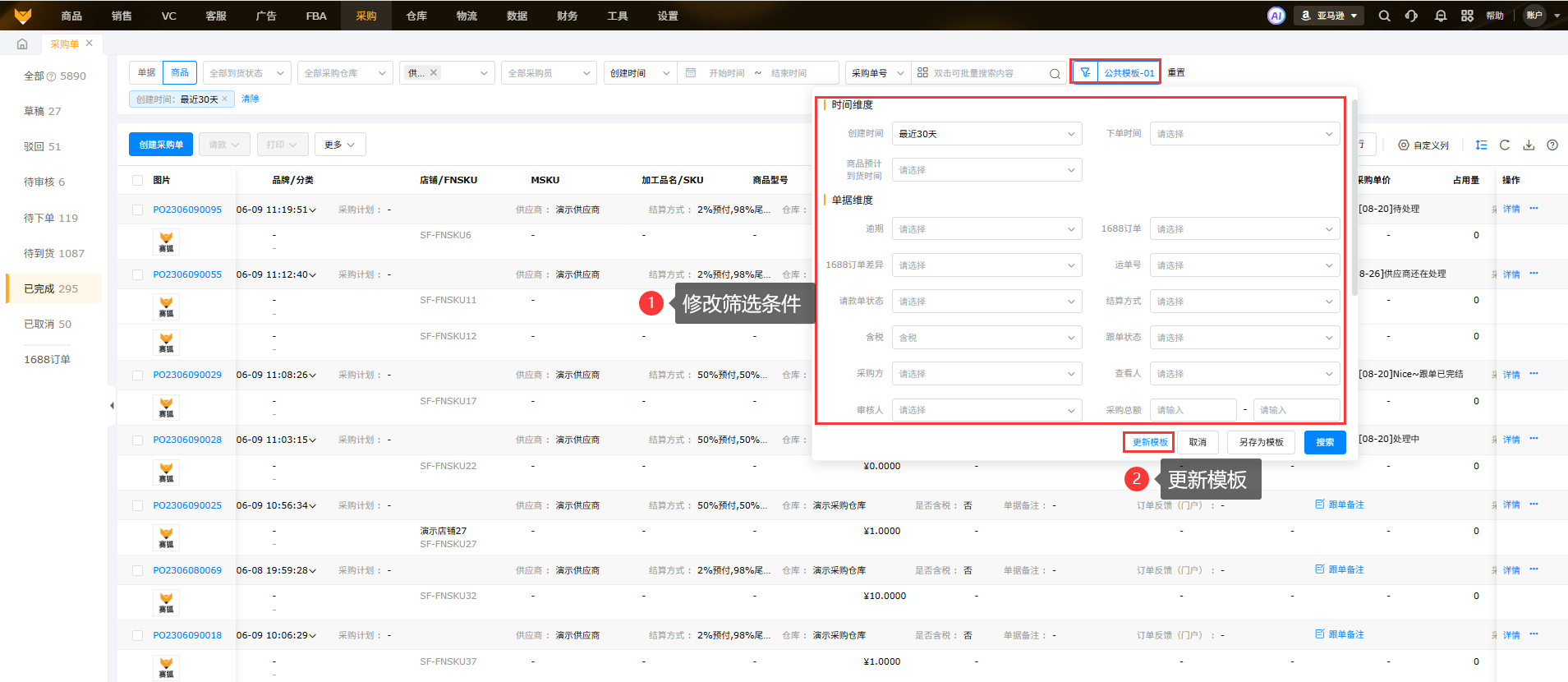Viewport: 1568px width, 682px height.
Task: Click the batch search grid icon
Action: [x=922, y=72]
